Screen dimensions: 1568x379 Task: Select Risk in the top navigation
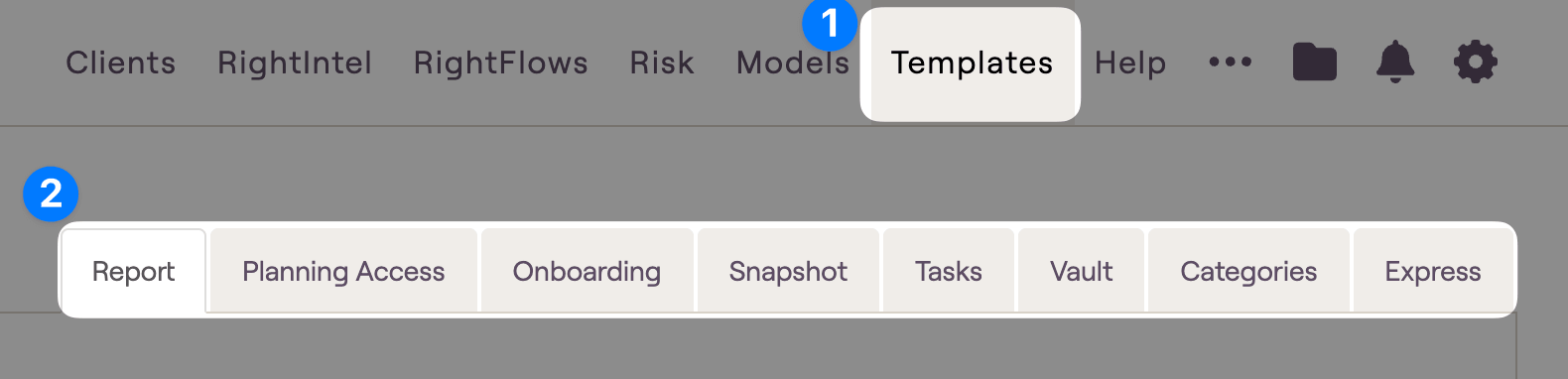pos(662,63)
